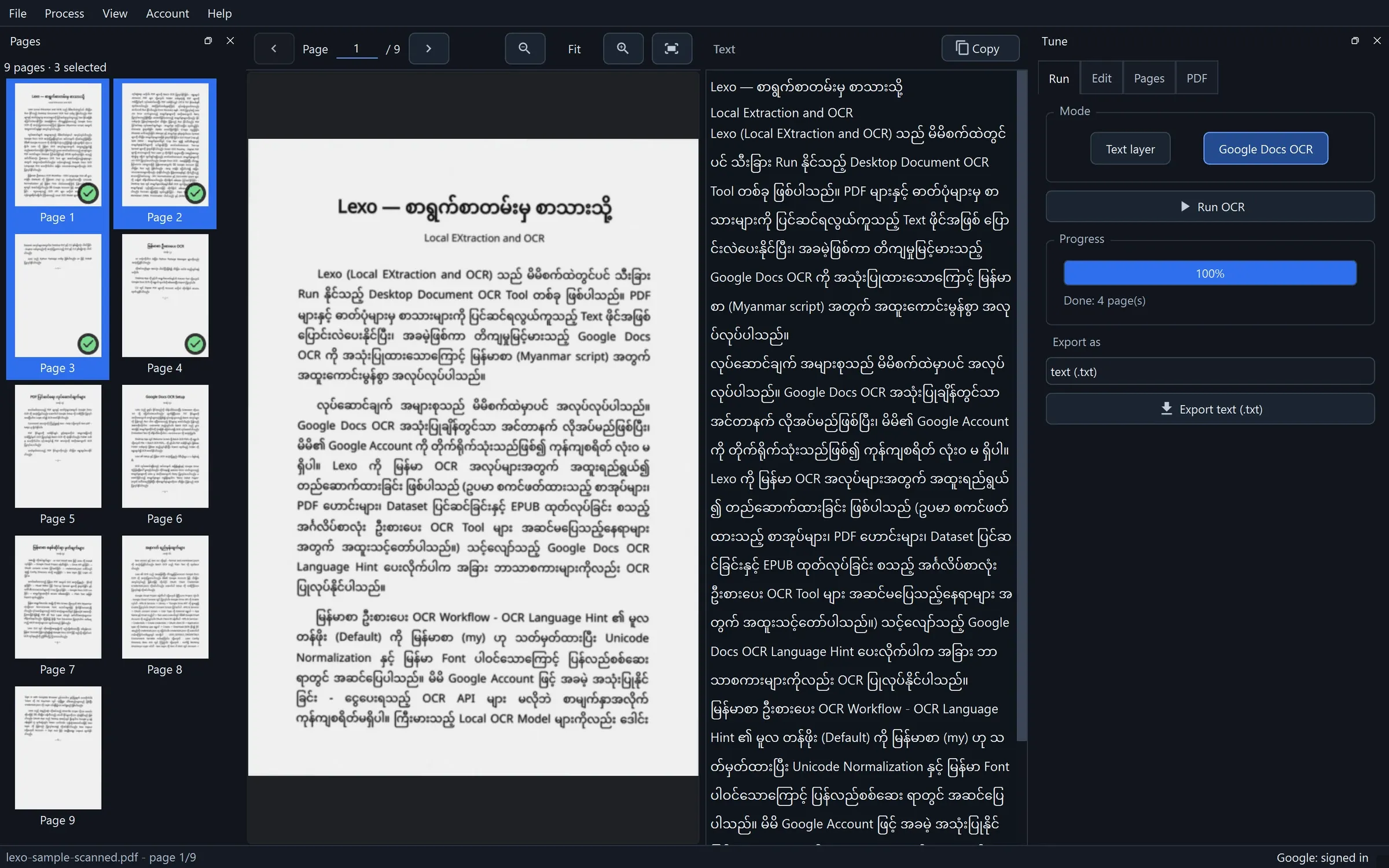
Task: Click the text panel vertical scrollbar
Action: [x=1021, y=405]
